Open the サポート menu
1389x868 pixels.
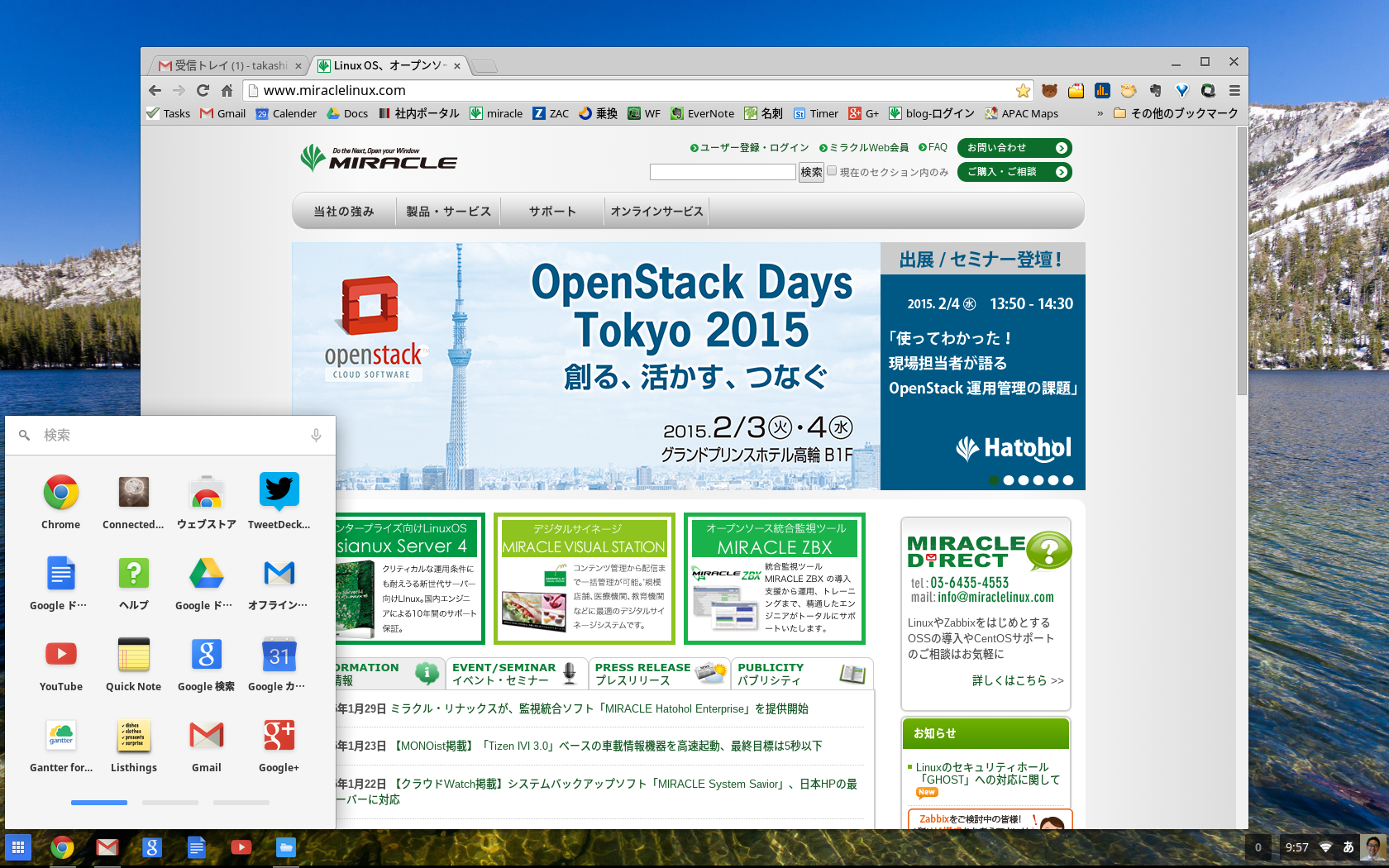552,212
